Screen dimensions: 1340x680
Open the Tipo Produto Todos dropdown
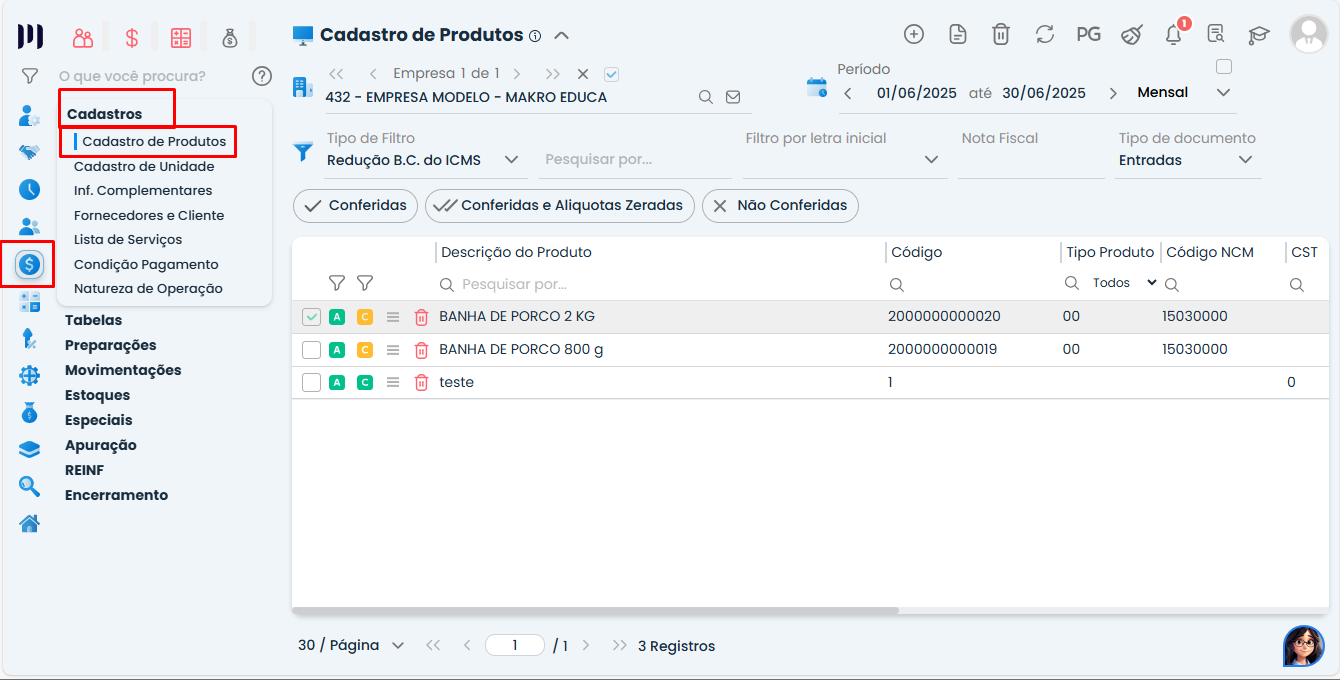click(x=1124, y=283)
